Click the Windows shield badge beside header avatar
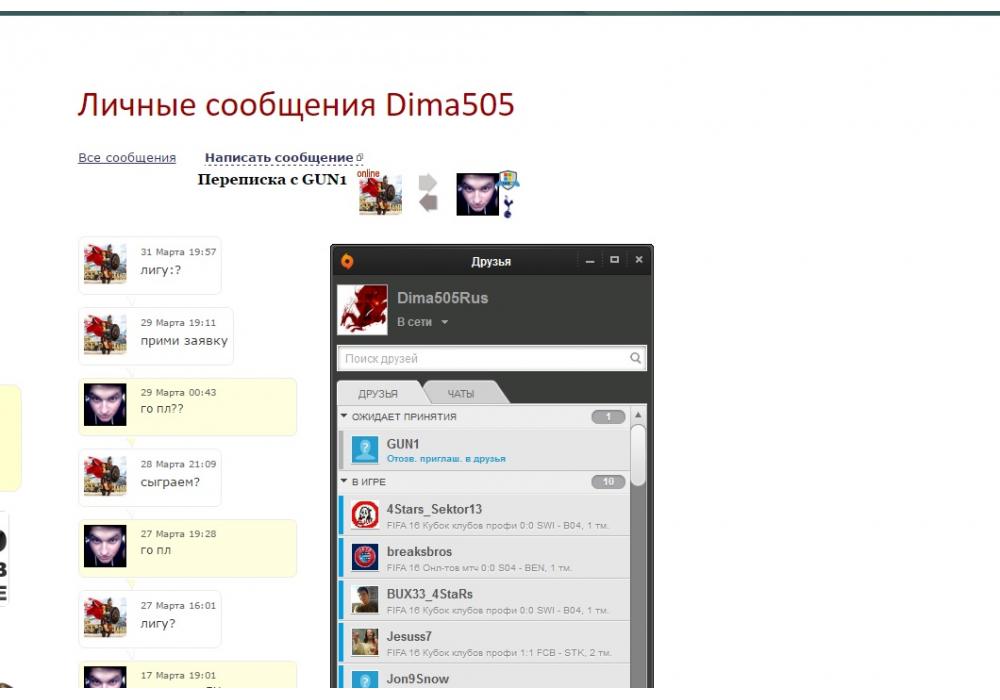The height and width of the screenshot is (700, 1000). click(x=508, y=181)
